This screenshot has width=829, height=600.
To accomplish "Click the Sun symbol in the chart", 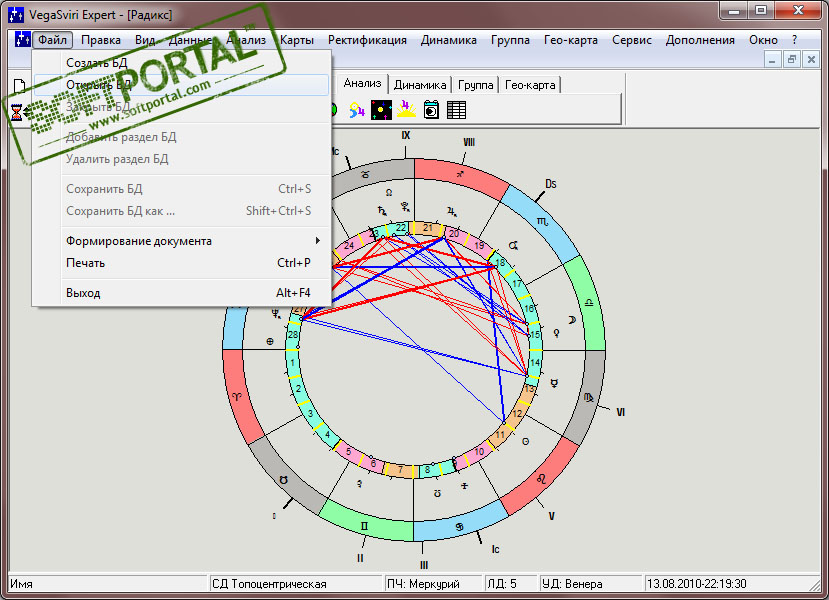I will (x=525, y=441).
